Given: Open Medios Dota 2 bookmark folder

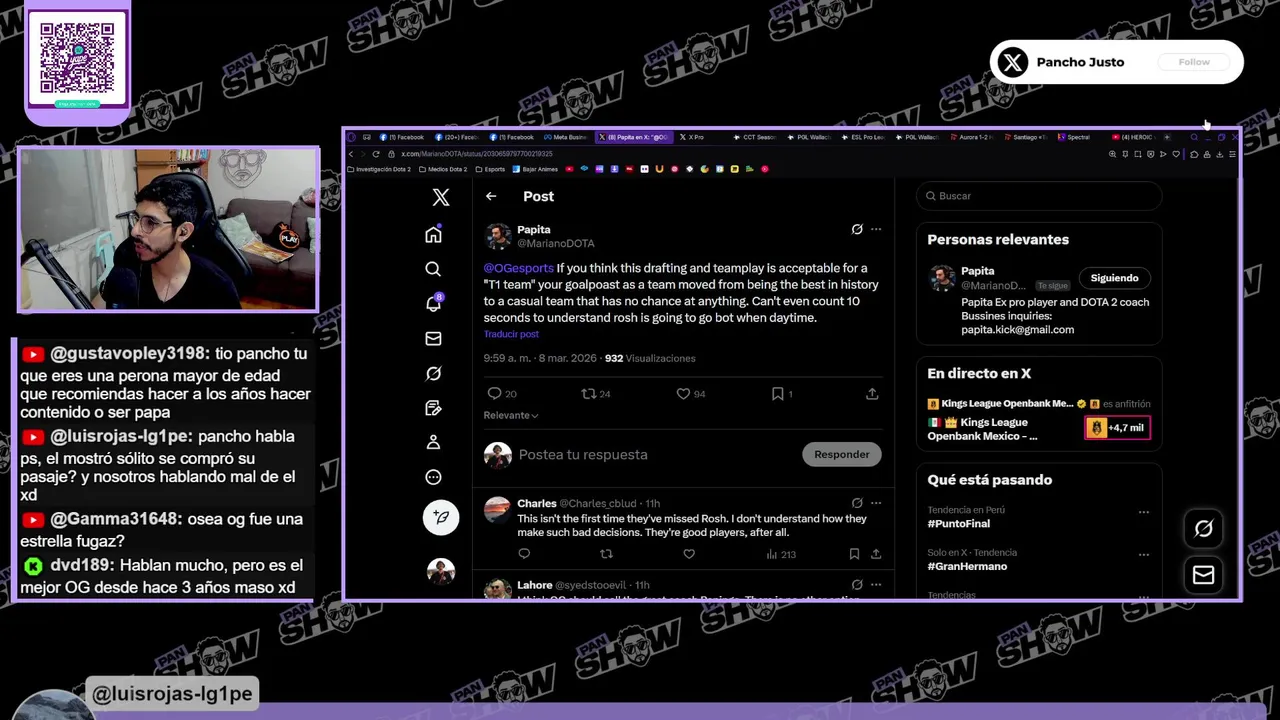Looking at the screenshot, I should [443, 169].
